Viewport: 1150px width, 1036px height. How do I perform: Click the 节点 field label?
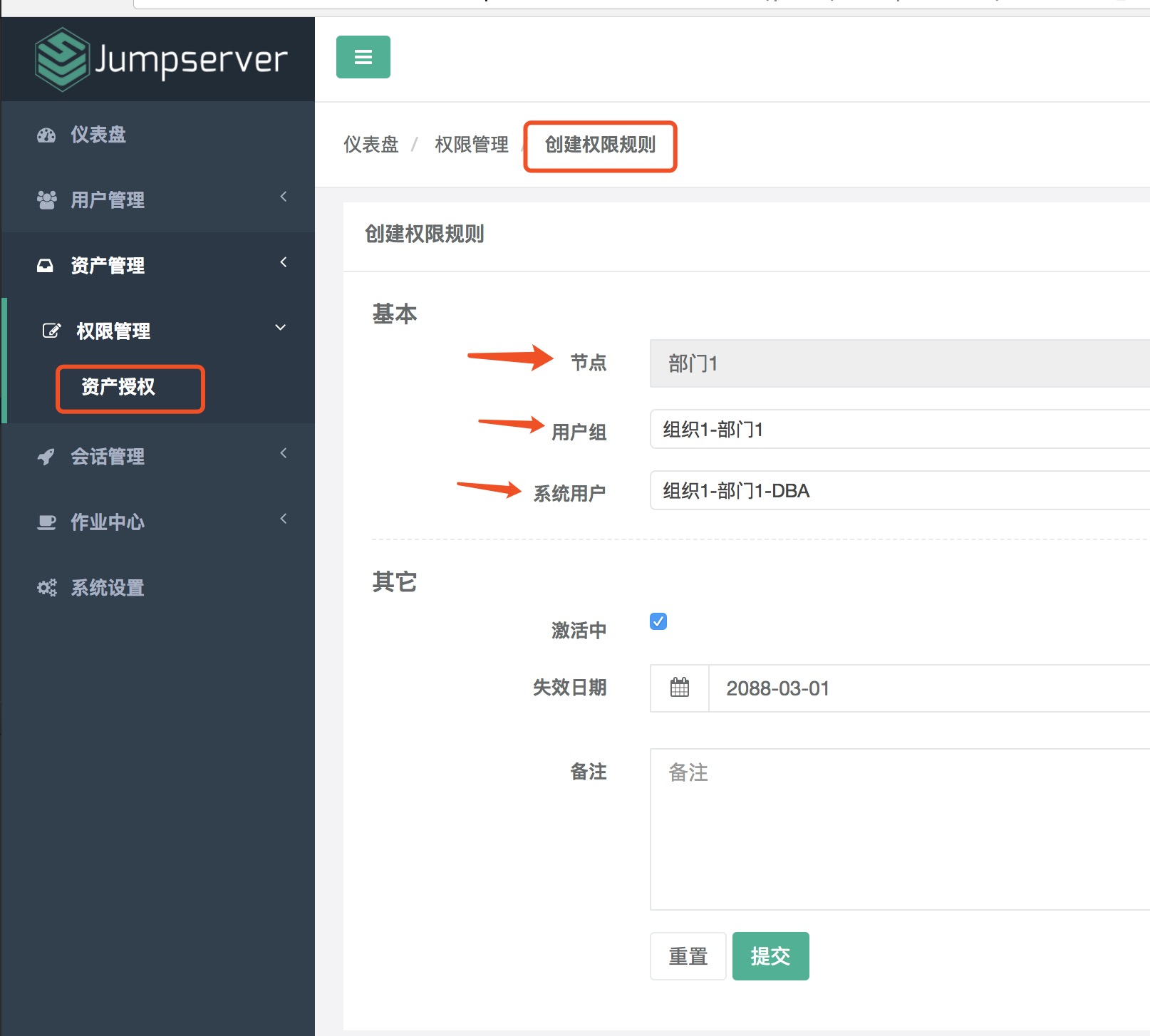click(x=589, y=363)
